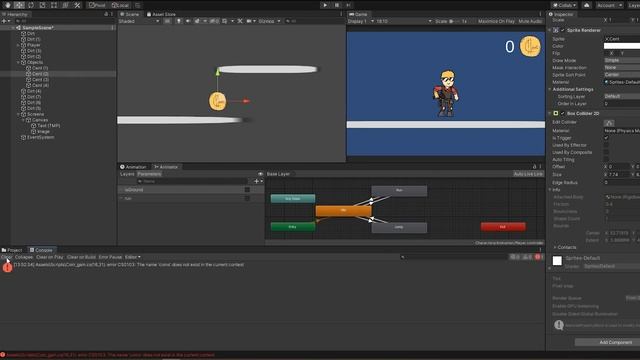
Task: Switch to the Scene tab
Action: [129, 14]
